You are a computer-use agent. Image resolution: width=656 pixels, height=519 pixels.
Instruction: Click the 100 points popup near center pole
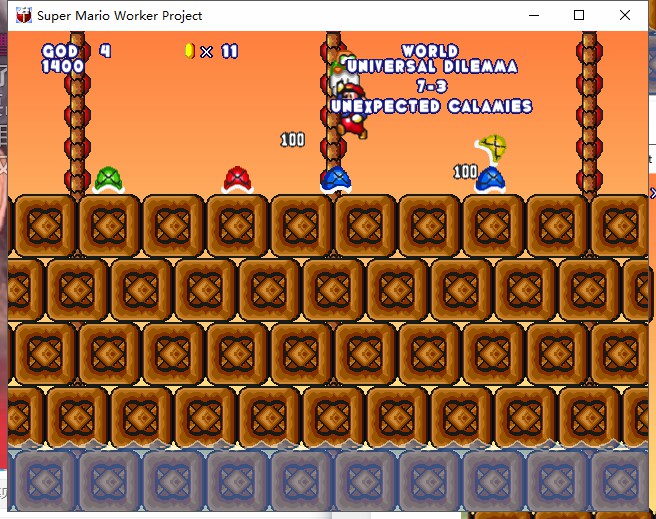click(x=292, y=140)
